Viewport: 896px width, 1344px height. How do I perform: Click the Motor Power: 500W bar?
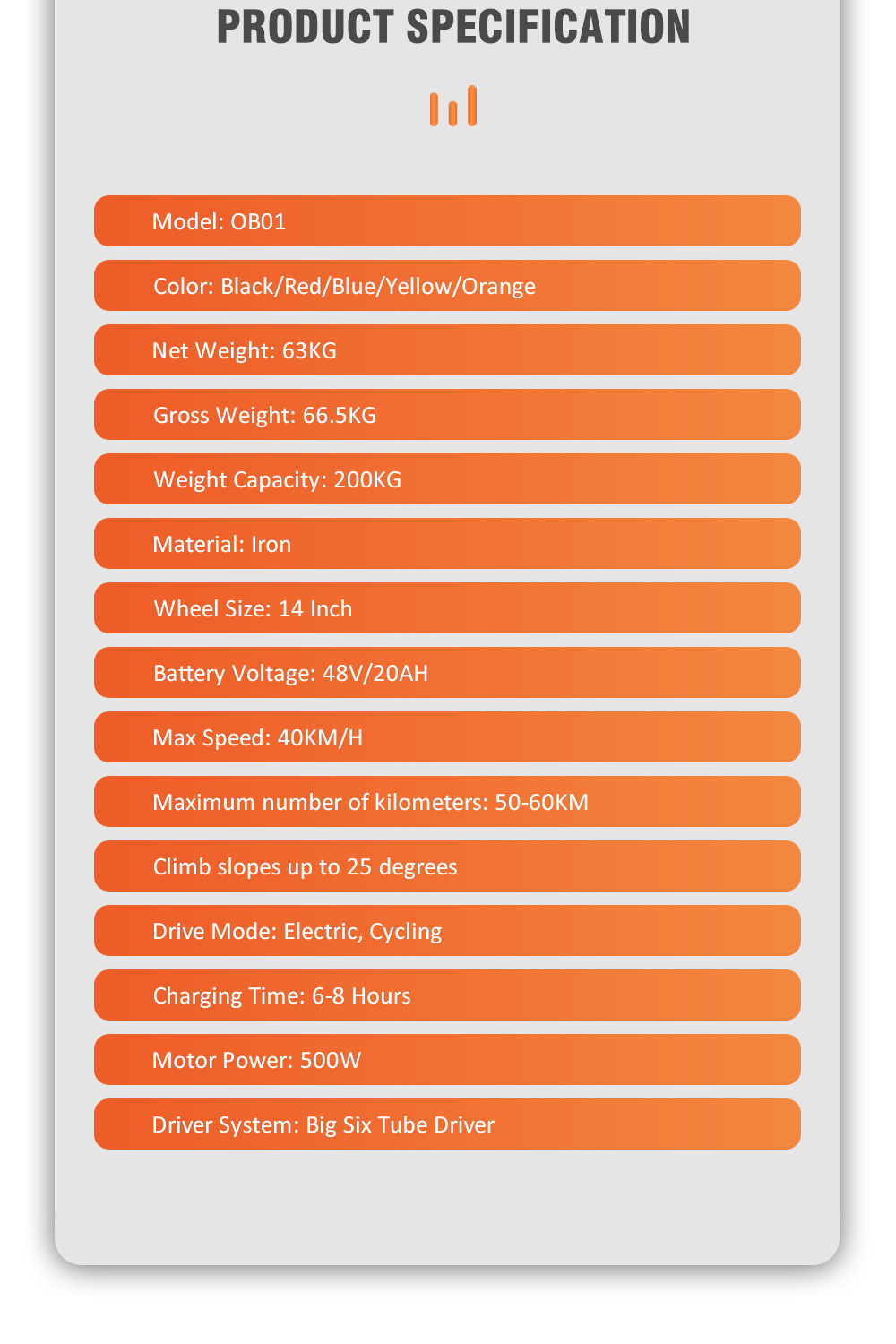pyautogui.click(x=447, y=1059)
